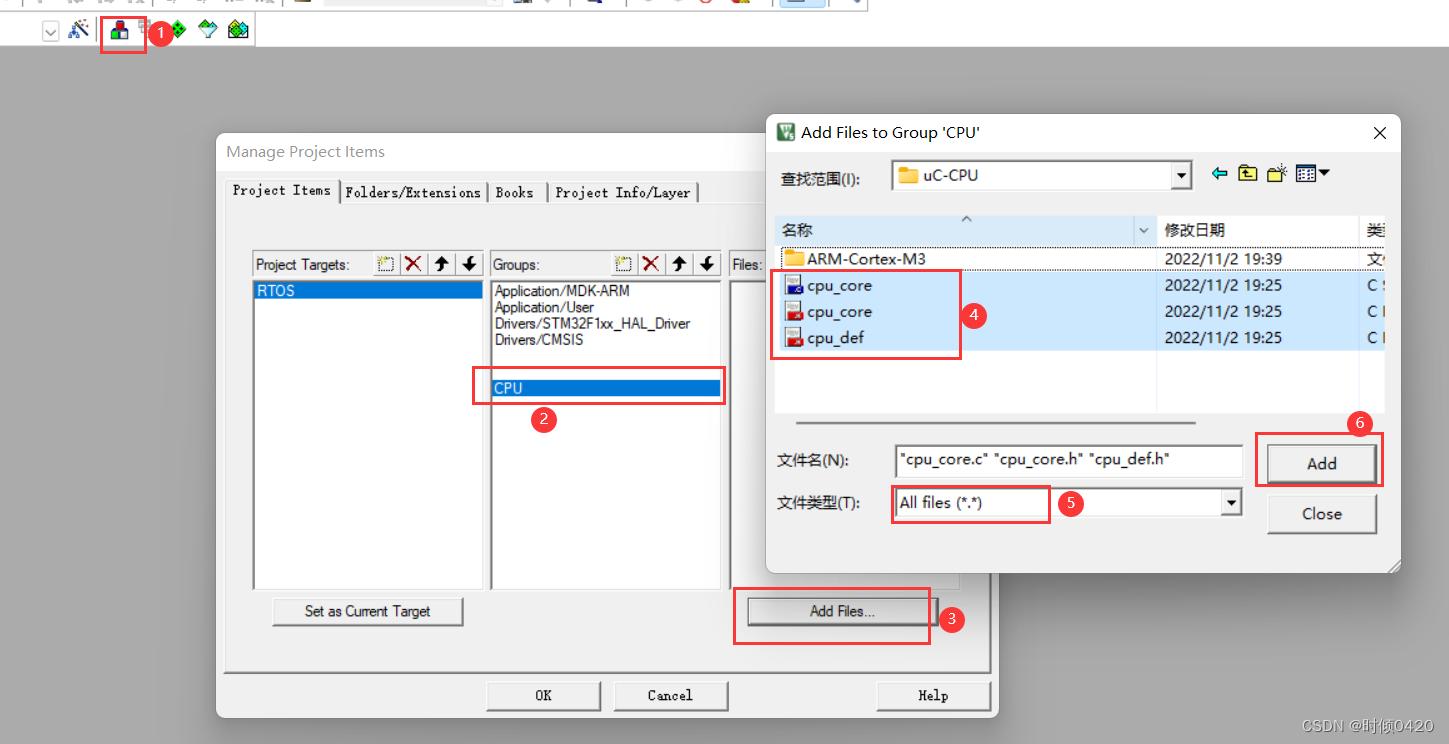This screenshot has width=1449, height=744.
Task: Click the Add Files... button
Action: click(x=842, y=611)
